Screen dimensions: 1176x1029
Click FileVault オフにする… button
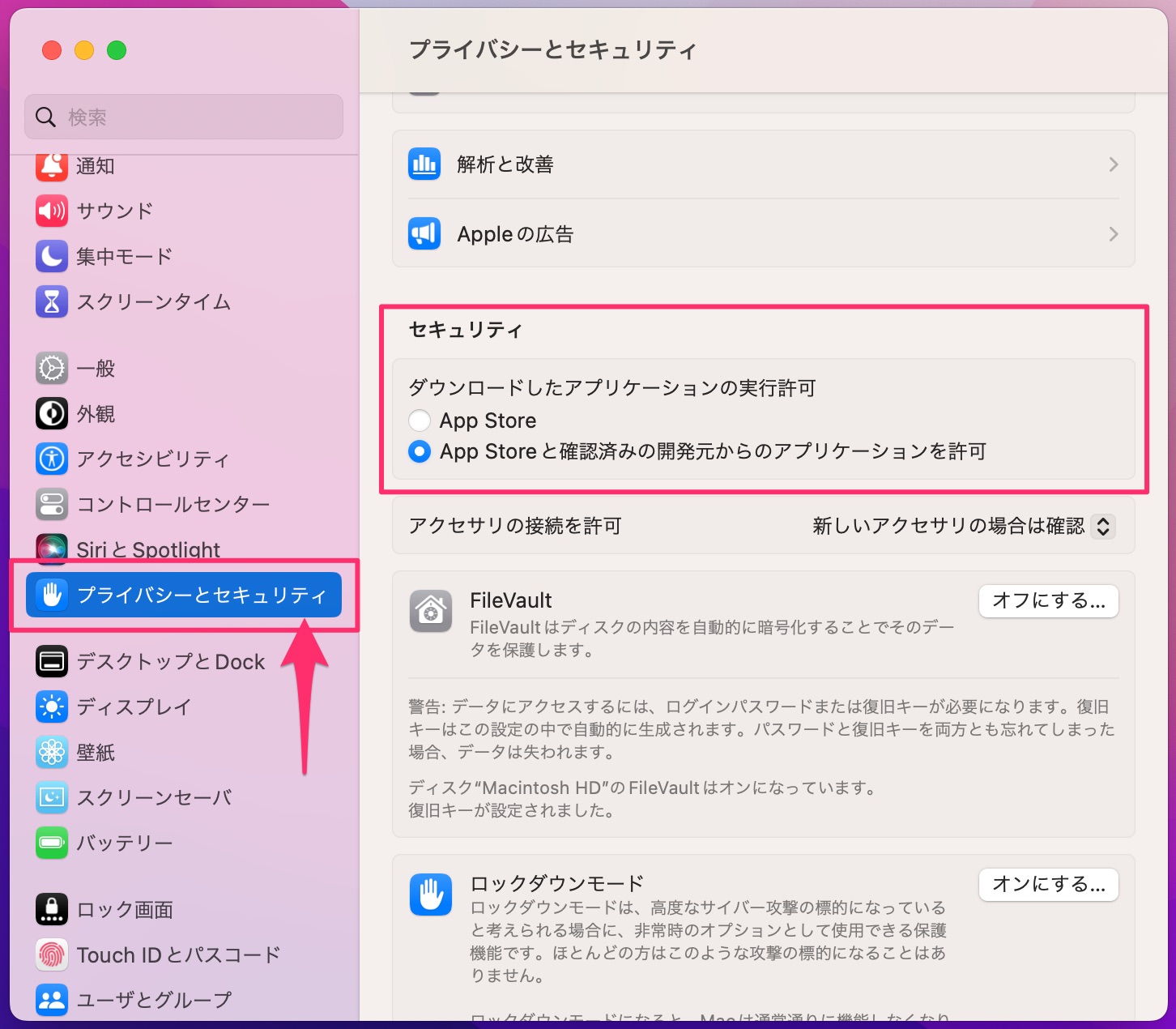click(1049, 601)
